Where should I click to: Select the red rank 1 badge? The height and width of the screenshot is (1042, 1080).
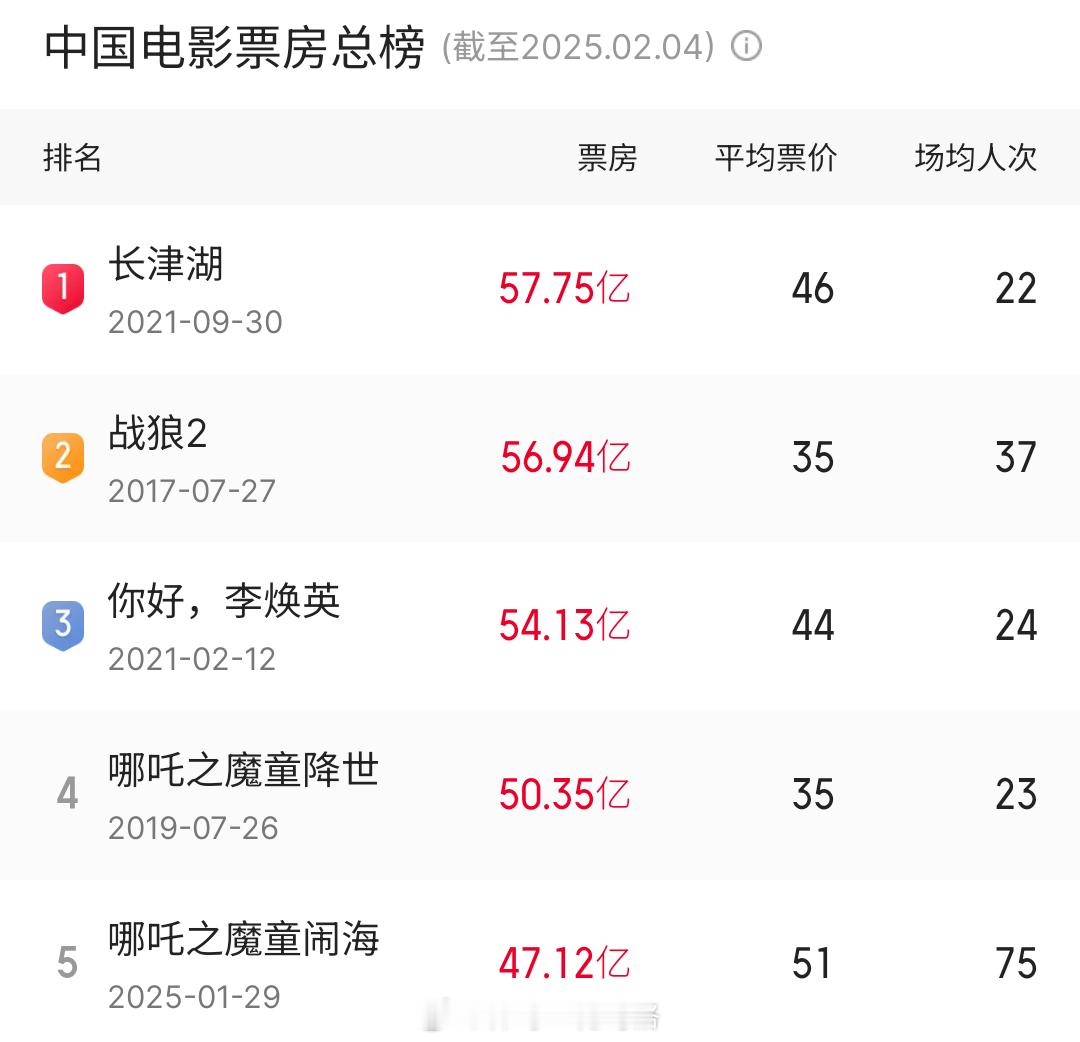click(63, 289)
